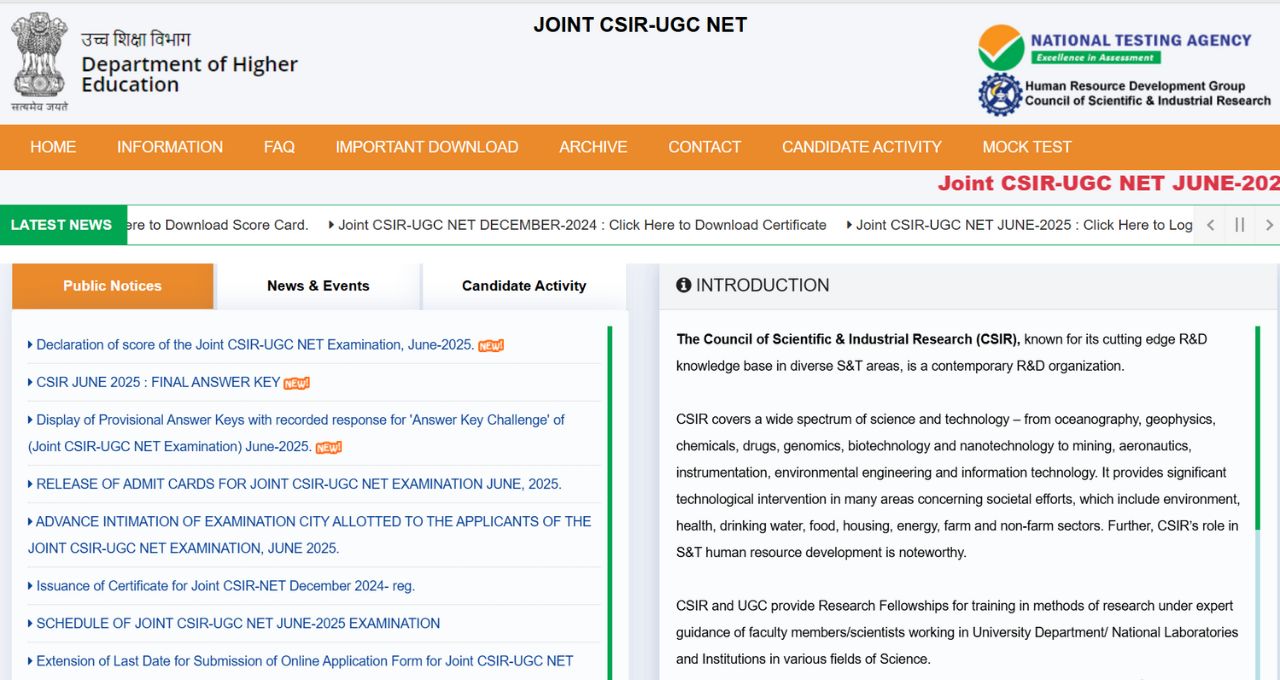Click the Introduction info icon

[x=684, y=285]
